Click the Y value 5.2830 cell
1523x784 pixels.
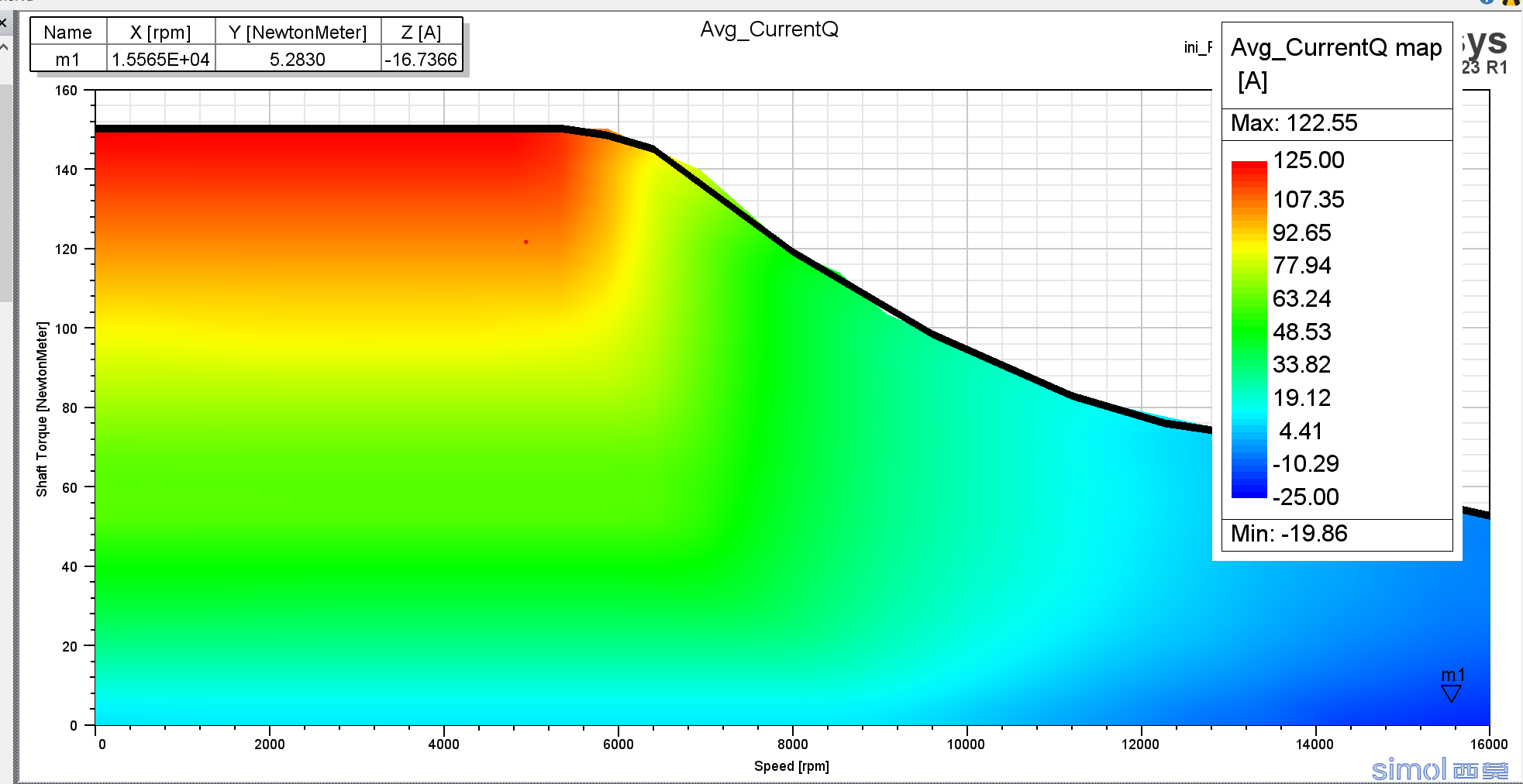point(298,60)
